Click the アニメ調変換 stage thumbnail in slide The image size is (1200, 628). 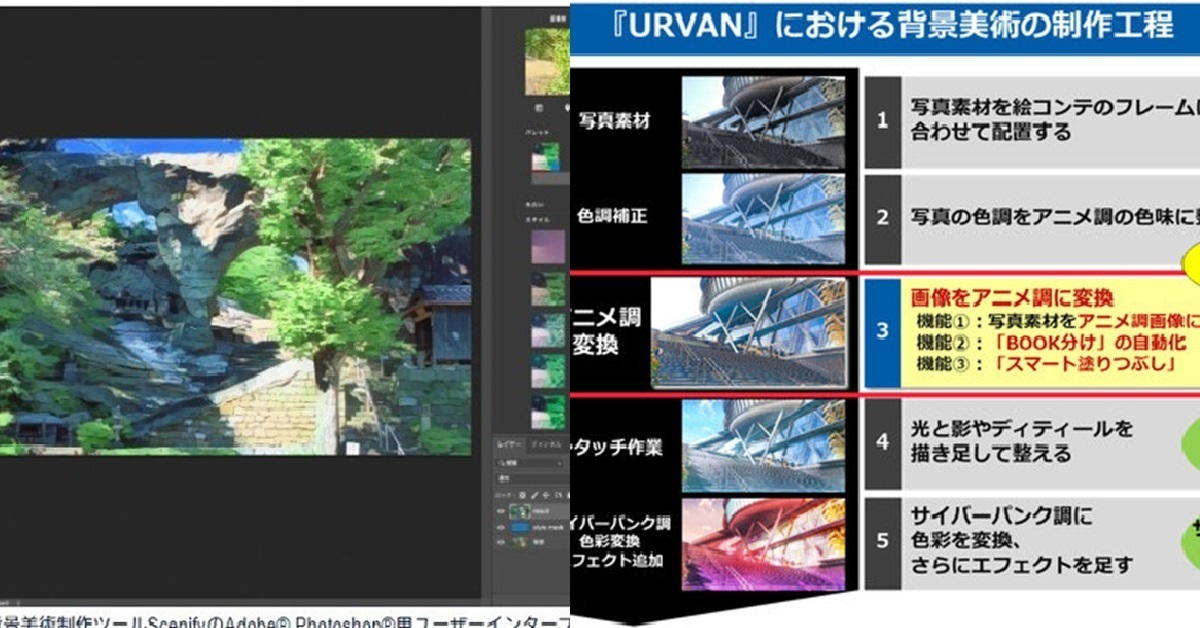click(748, 332)
